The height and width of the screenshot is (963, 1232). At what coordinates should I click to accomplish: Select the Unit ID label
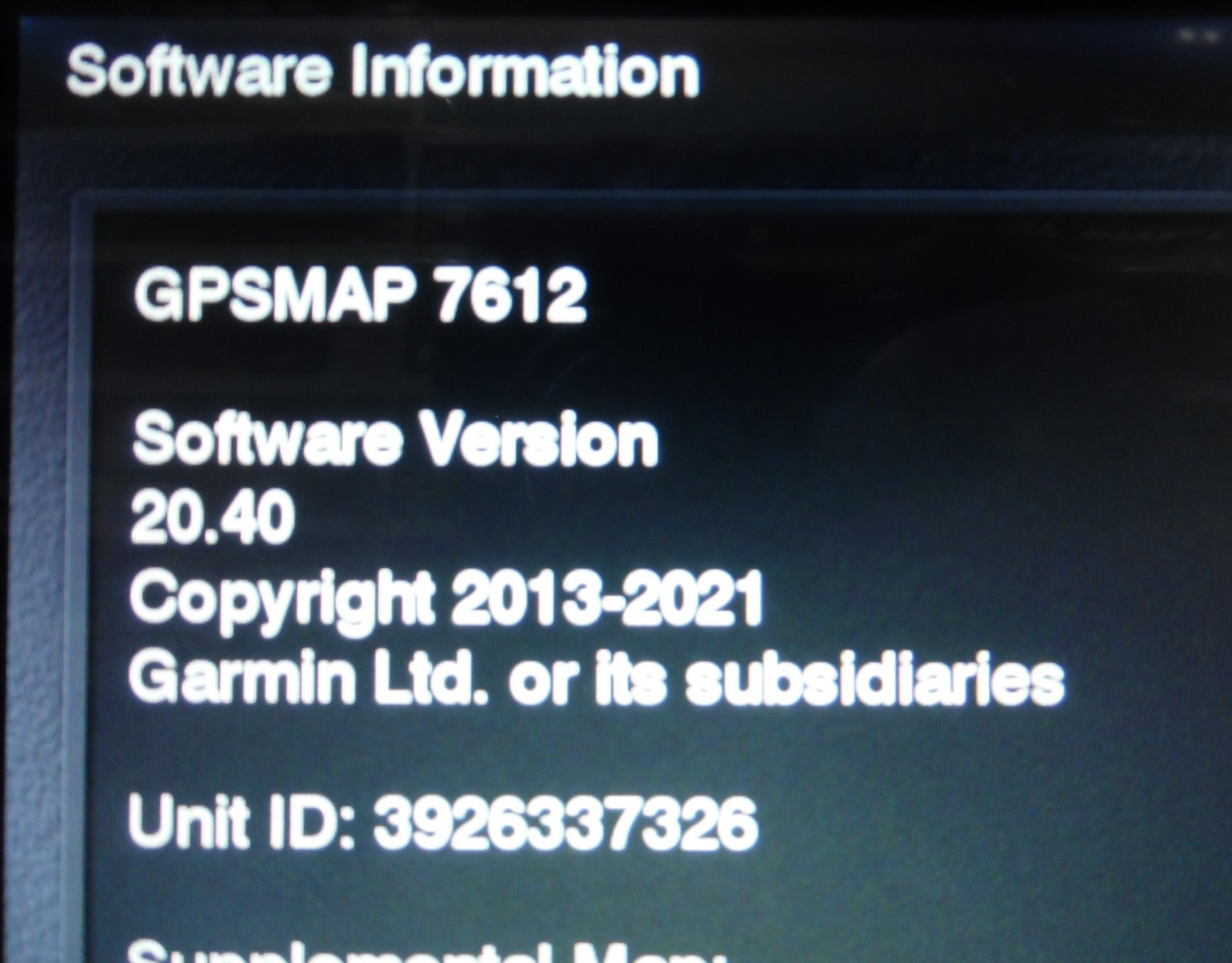coord(242,822)
